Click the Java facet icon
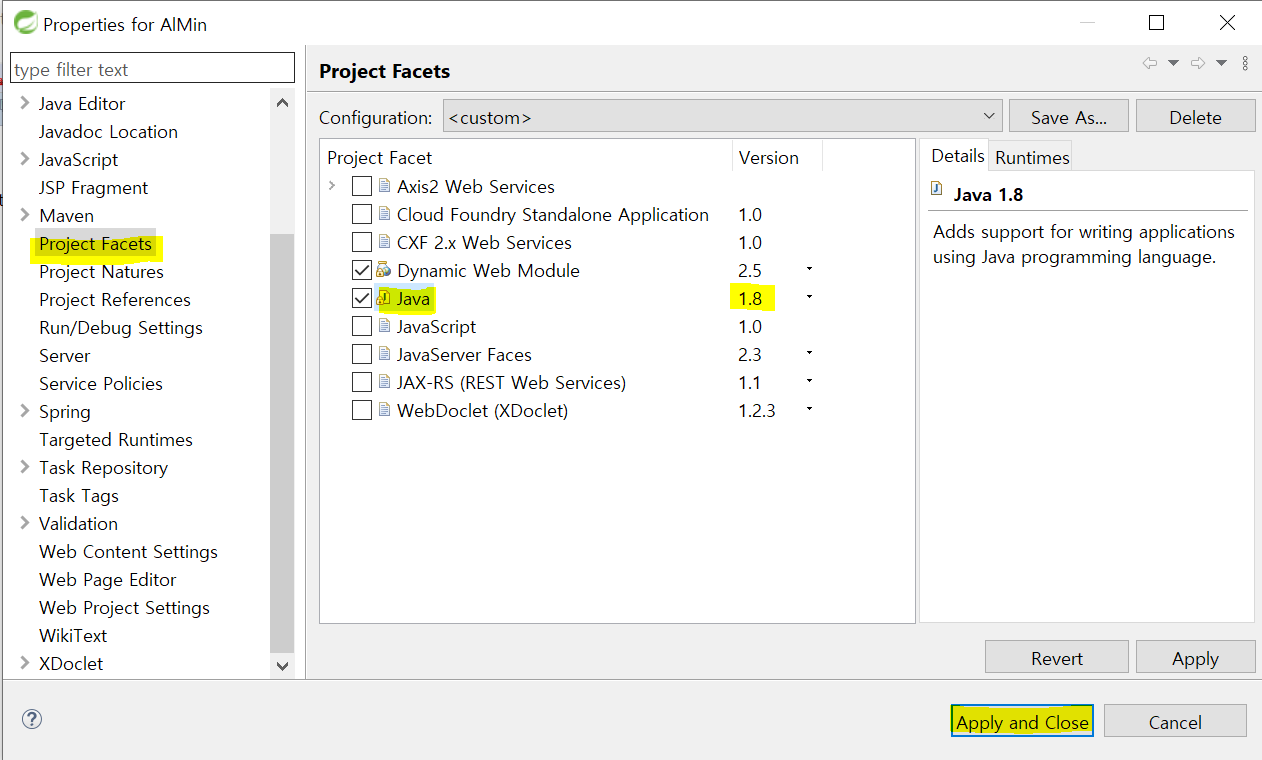1262x760 pixels. coord(384,298)
